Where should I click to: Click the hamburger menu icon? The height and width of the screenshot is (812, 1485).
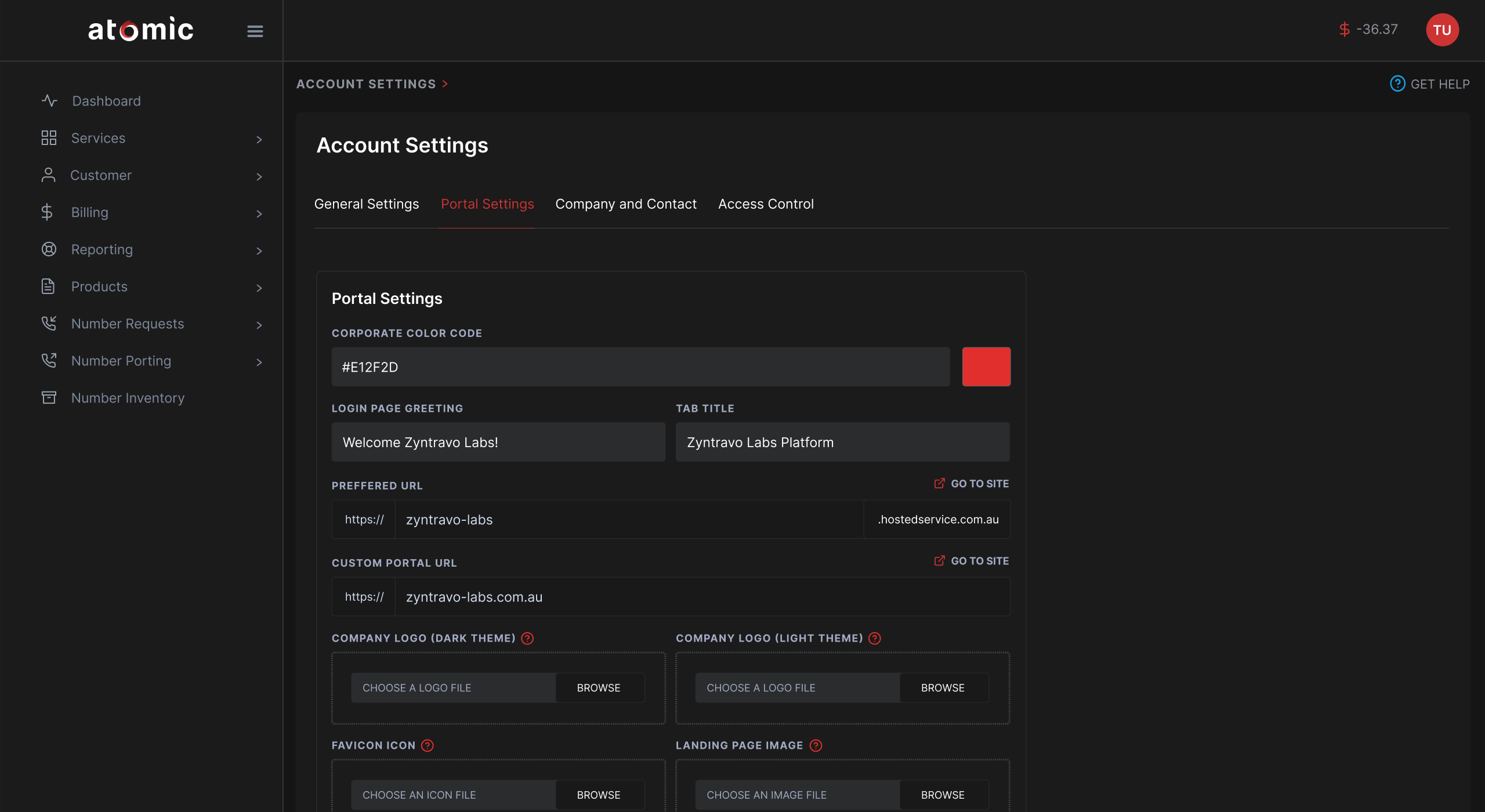pyautogui.click(x=255, y=31)
